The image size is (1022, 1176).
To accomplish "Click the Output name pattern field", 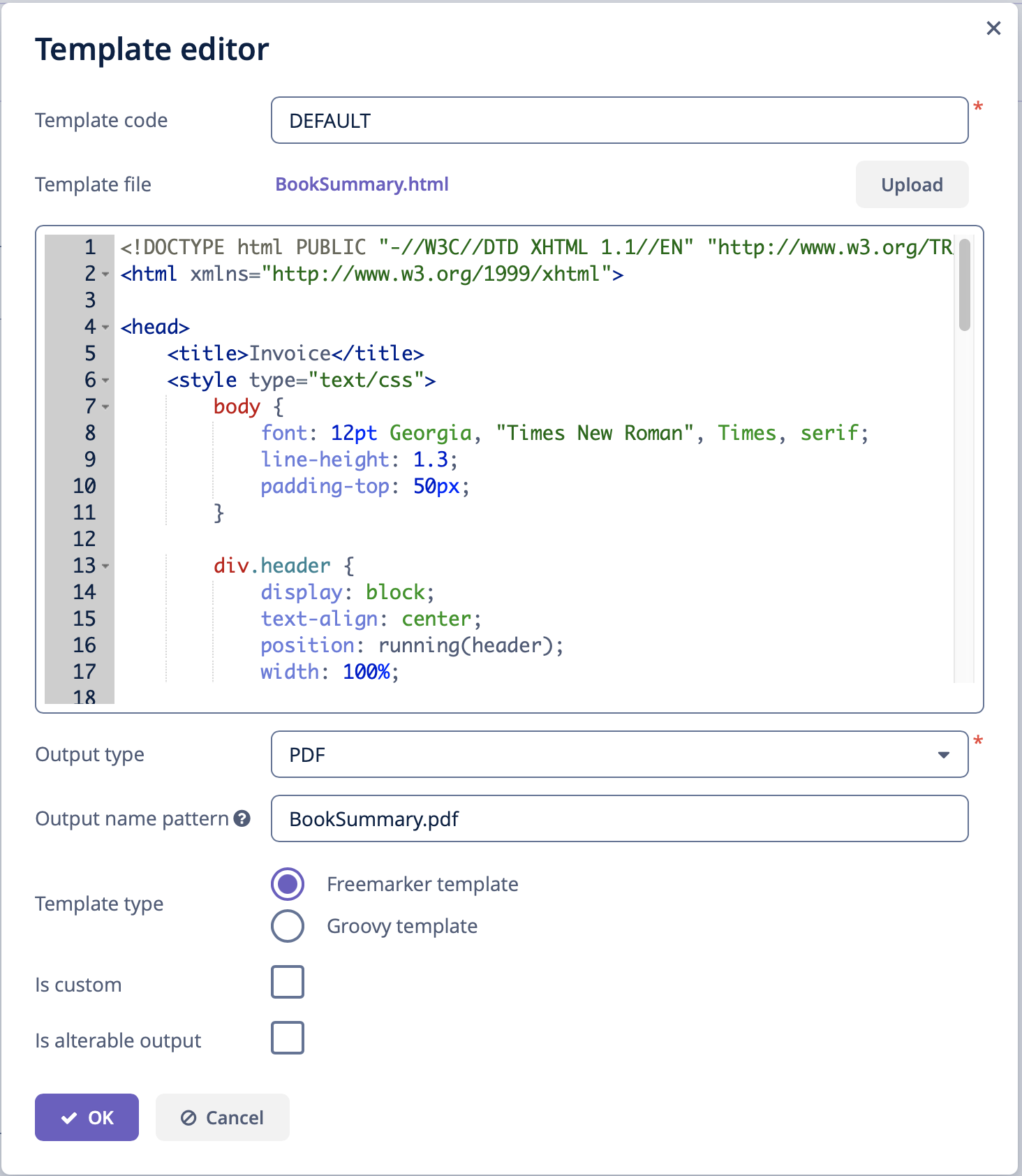I will 619,818.
